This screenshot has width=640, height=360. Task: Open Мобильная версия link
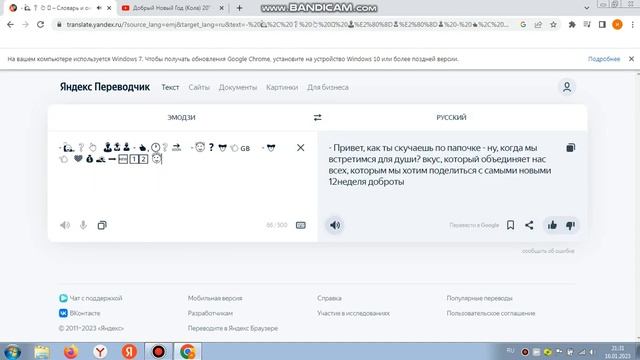coord(215,298)
